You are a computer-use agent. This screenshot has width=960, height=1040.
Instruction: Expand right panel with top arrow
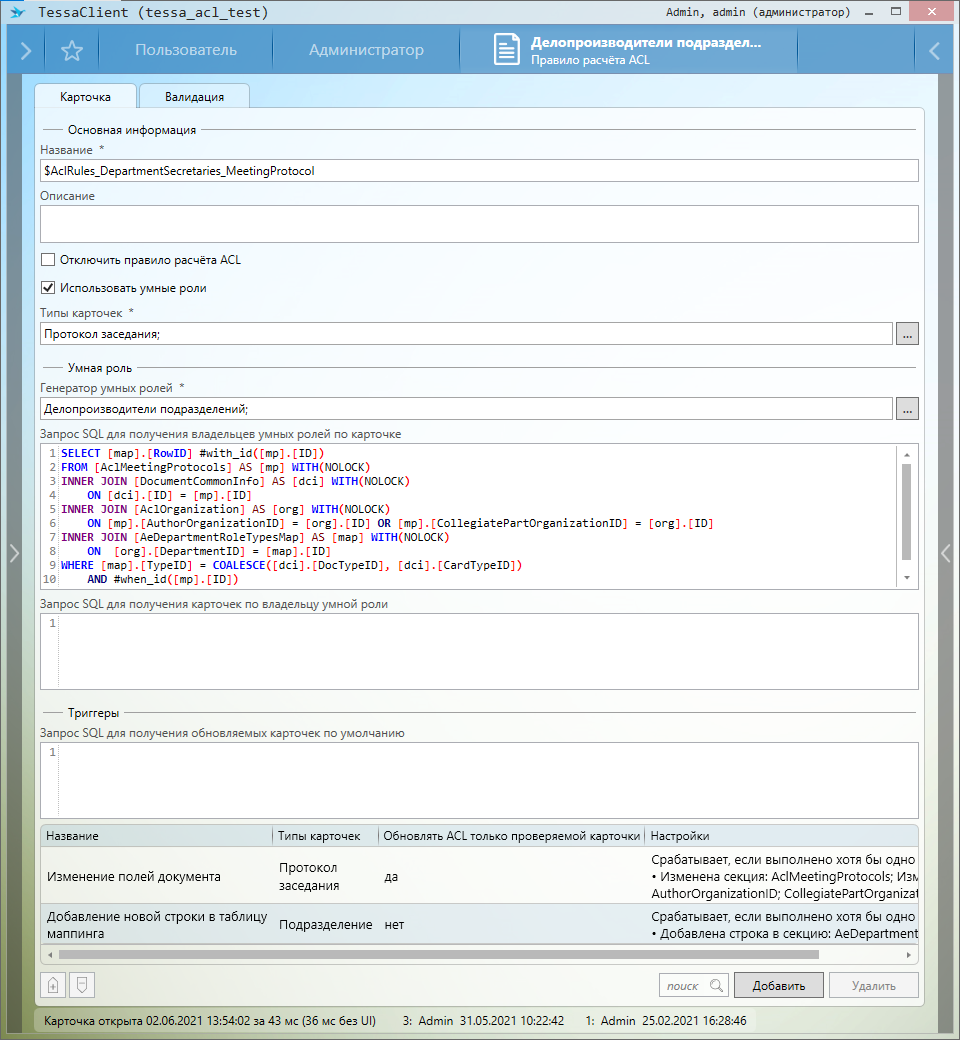[934, 51]
